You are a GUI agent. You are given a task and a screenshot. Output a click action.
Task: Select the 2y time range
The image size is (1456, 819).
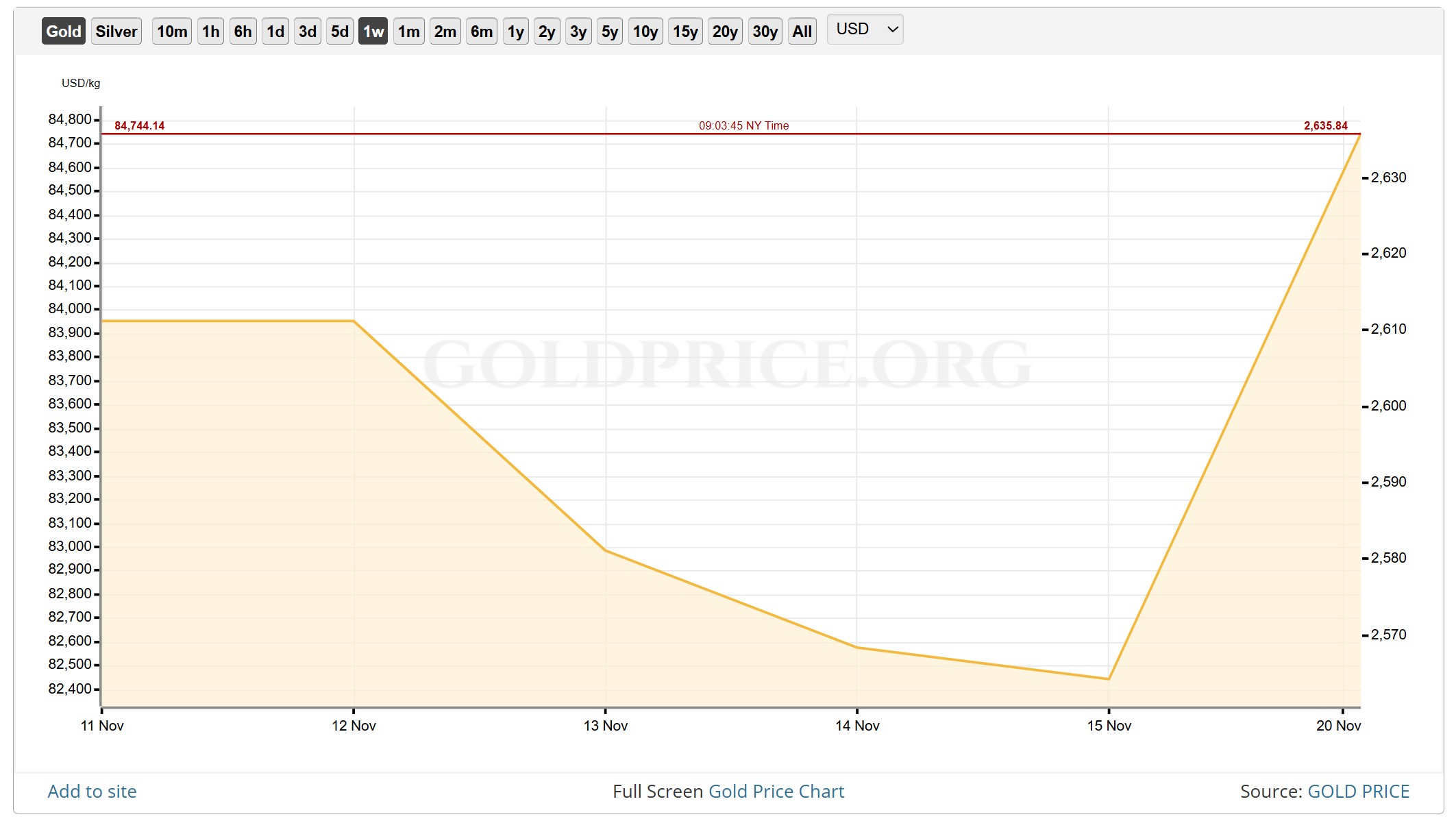547,32
